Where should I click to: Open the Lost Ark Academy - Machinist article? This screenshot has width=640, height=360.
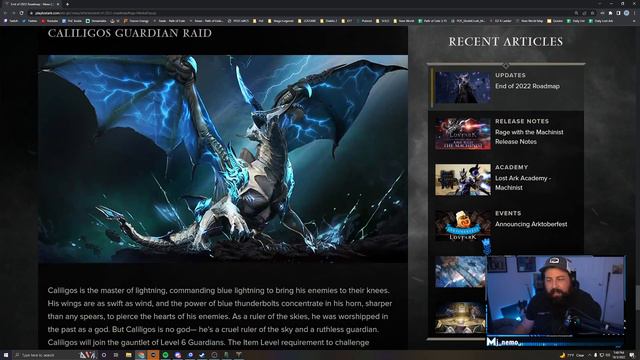pos(522,183)
